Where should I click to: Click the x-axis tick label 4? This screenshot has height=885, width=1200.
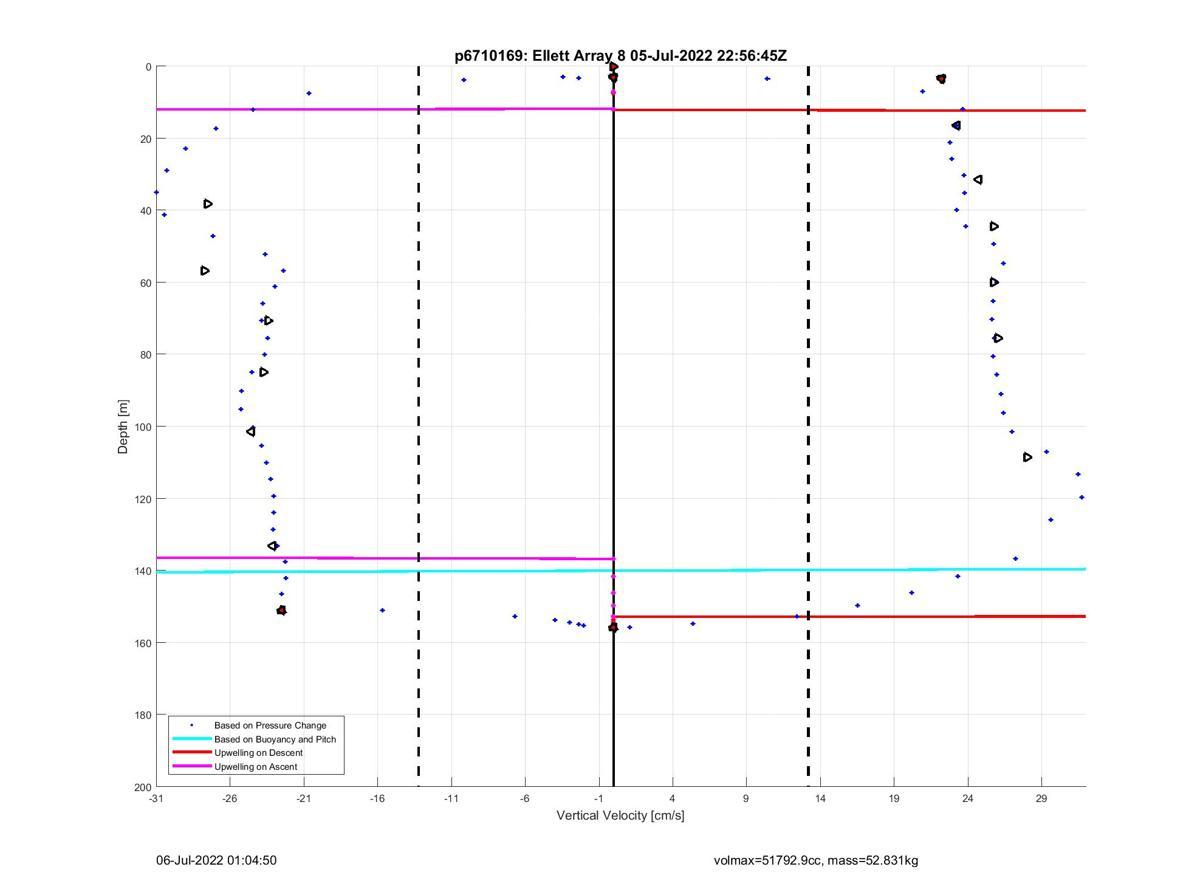click(673, 798)
